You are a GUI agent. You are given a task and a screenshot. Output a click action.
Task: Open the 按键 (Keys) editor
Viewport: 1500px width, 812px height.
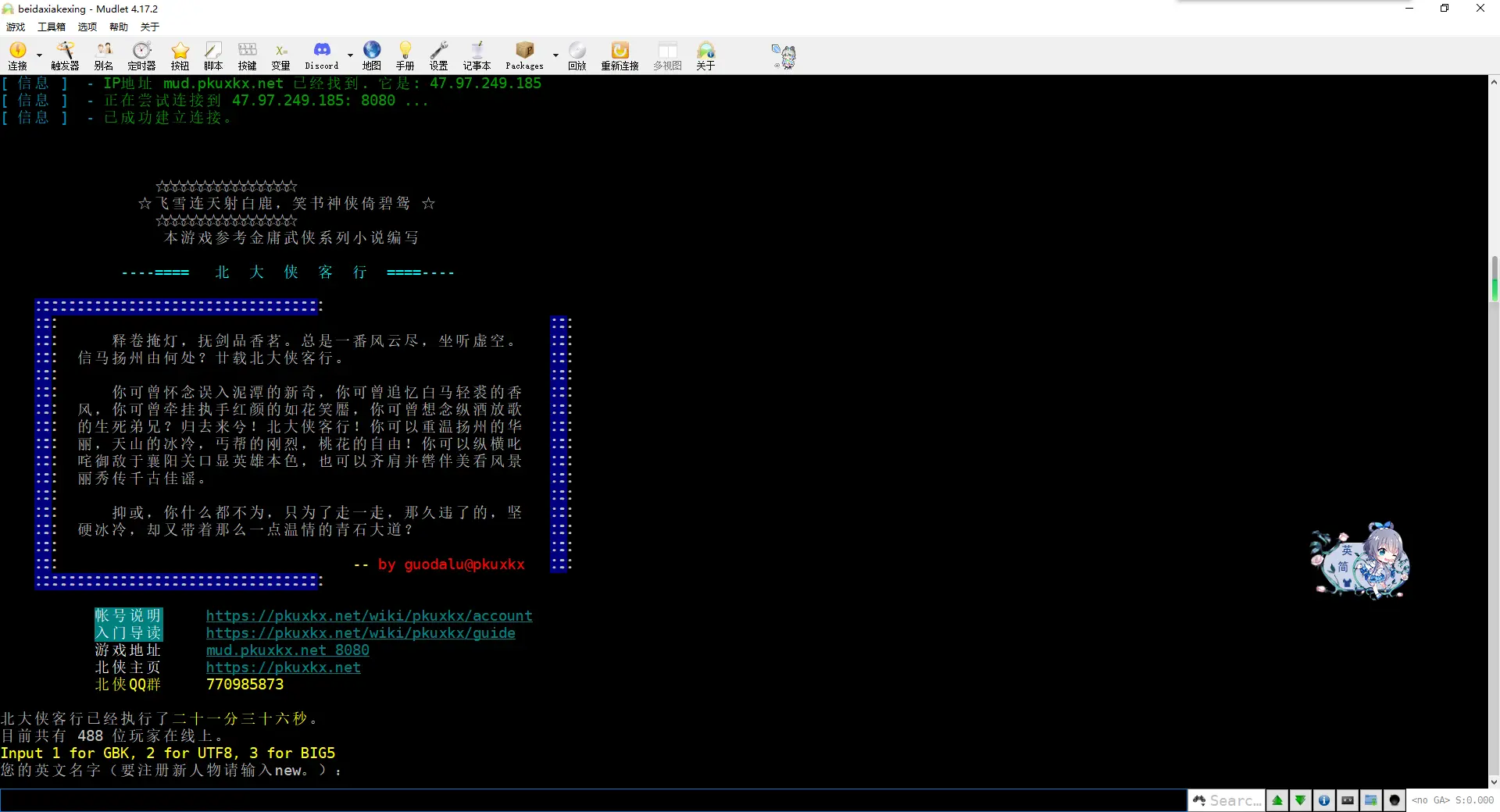(248, 56)
